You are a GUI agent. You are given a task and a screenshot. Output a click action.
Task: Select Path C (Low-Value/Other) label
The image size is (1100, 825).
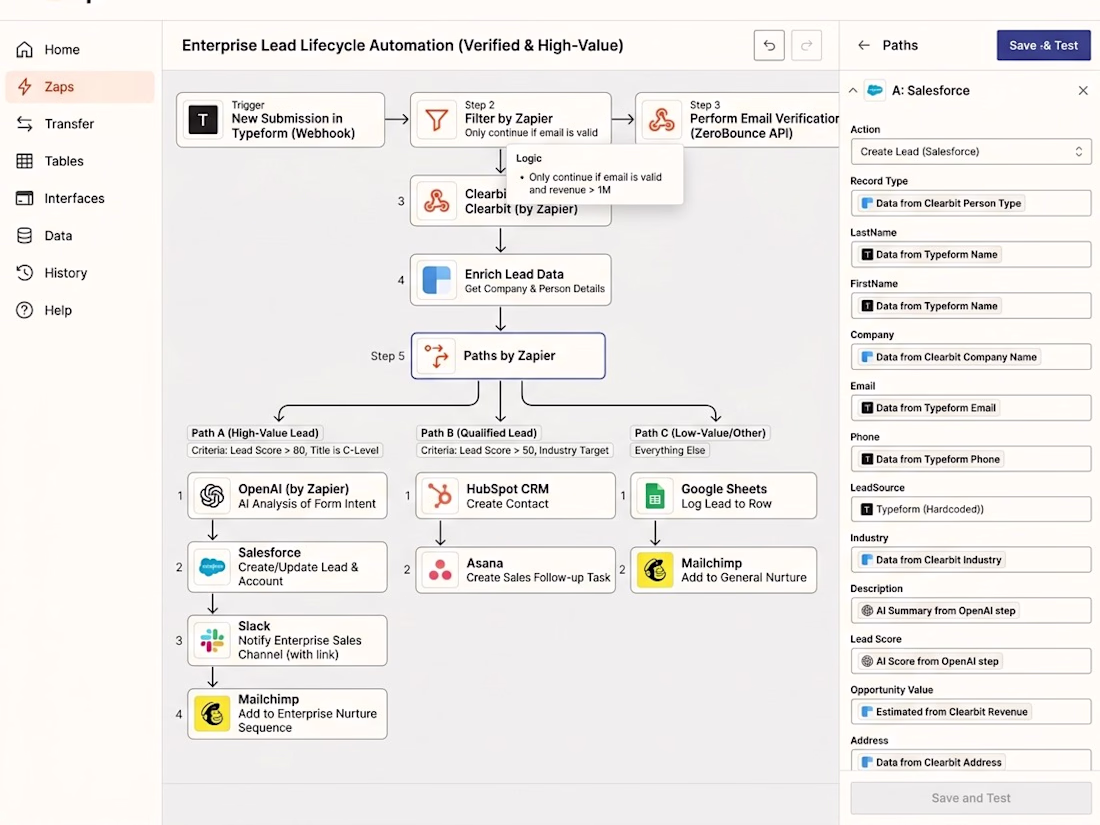click(700, 434)
